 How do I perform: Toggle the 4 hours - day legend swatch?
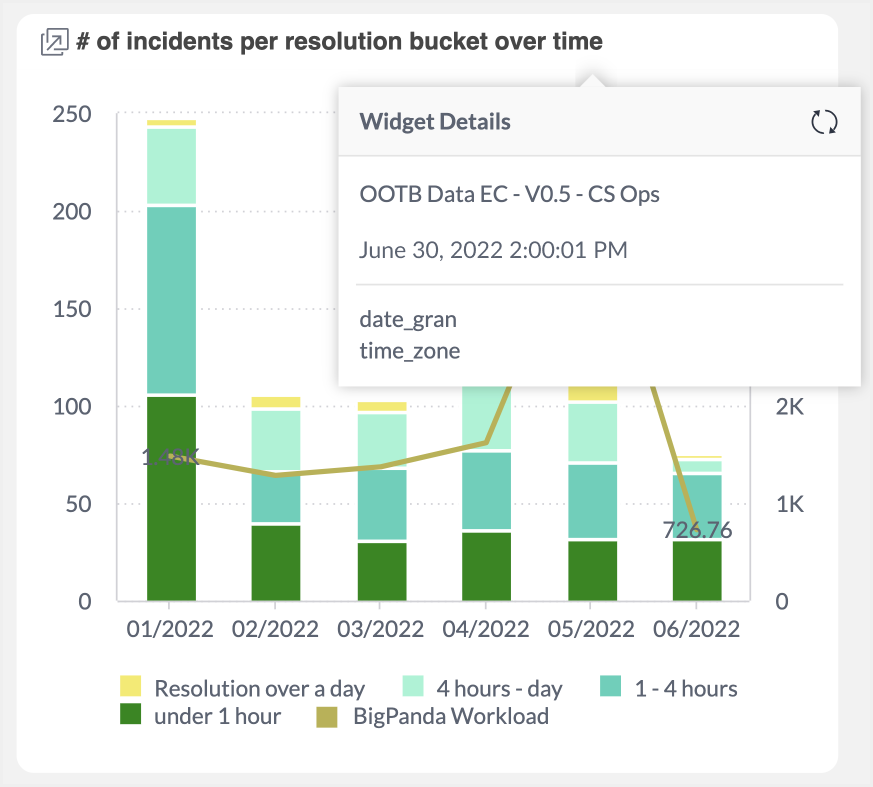tap(414, 687)
